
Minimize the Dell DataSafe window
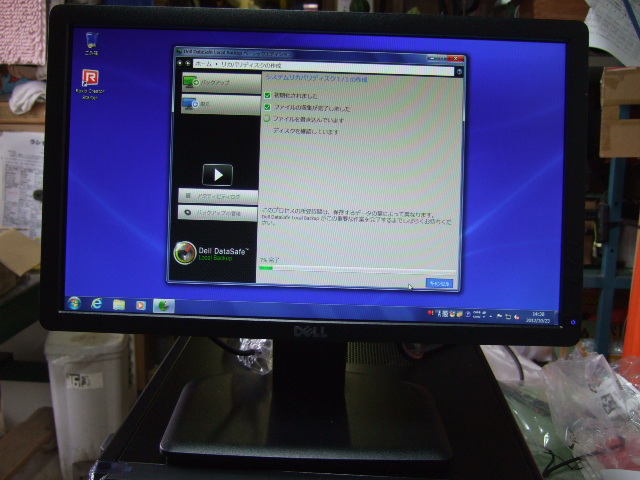tap(432, 59)
